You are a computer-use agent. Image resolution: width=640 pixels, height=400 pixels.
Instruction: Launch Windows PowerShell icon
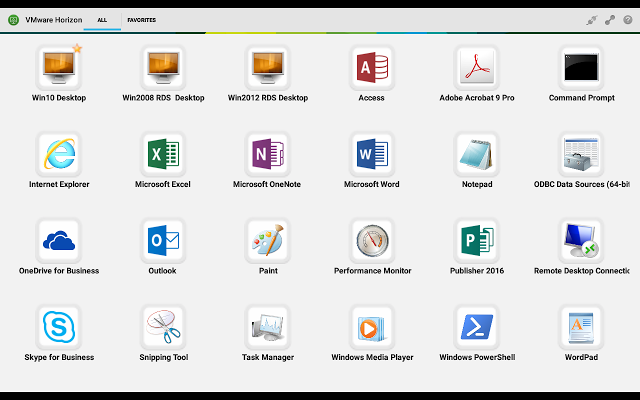tap(477, 327)
